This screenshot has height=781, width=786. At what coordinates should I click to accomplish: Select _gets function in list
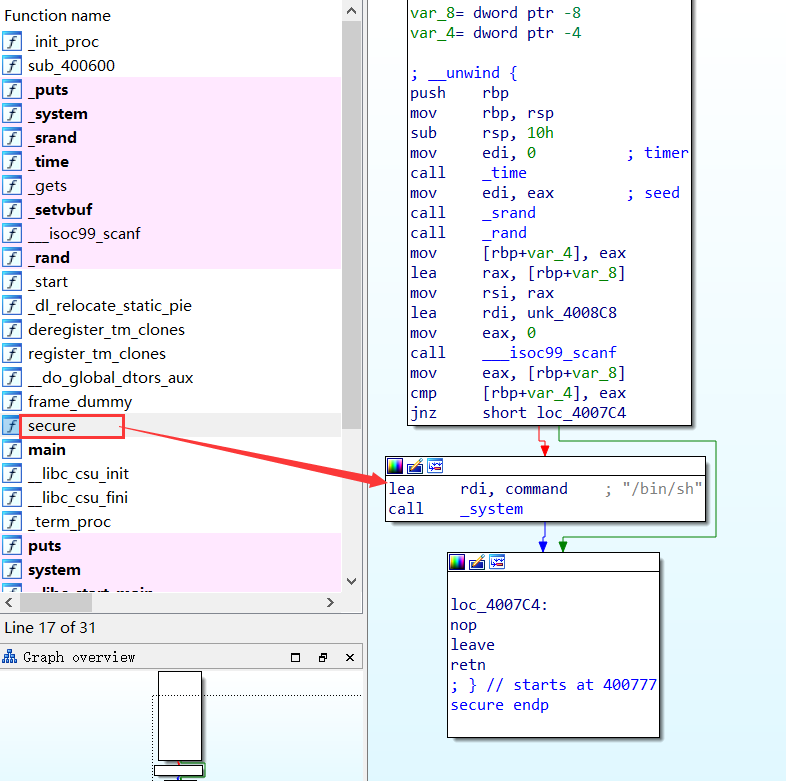click(48, 186)
